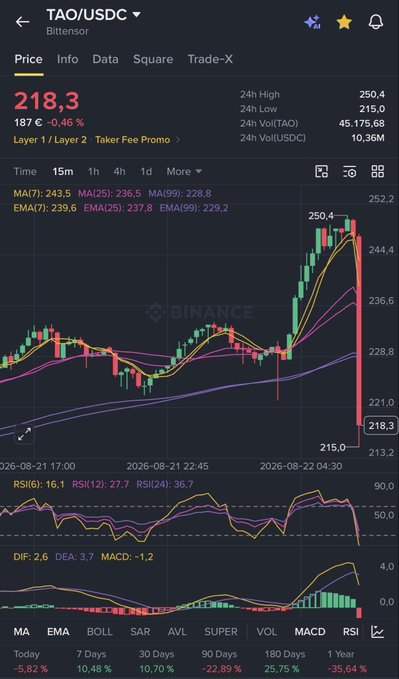Click the DEA: 3,7 legend value
This screenshot has height=679, width=399.
click(75, 557)
